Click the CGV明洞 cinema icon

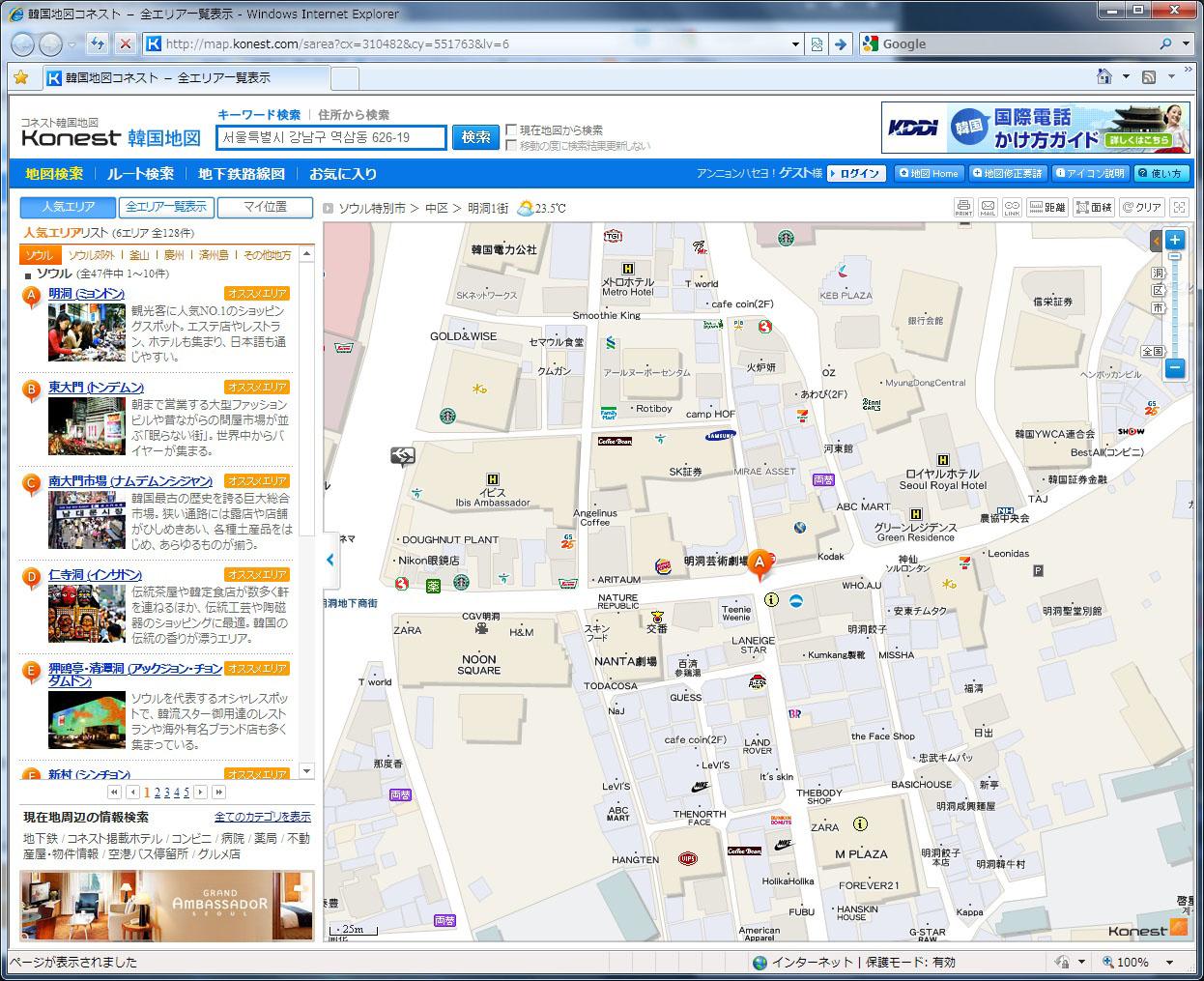(x=481, y=629)
